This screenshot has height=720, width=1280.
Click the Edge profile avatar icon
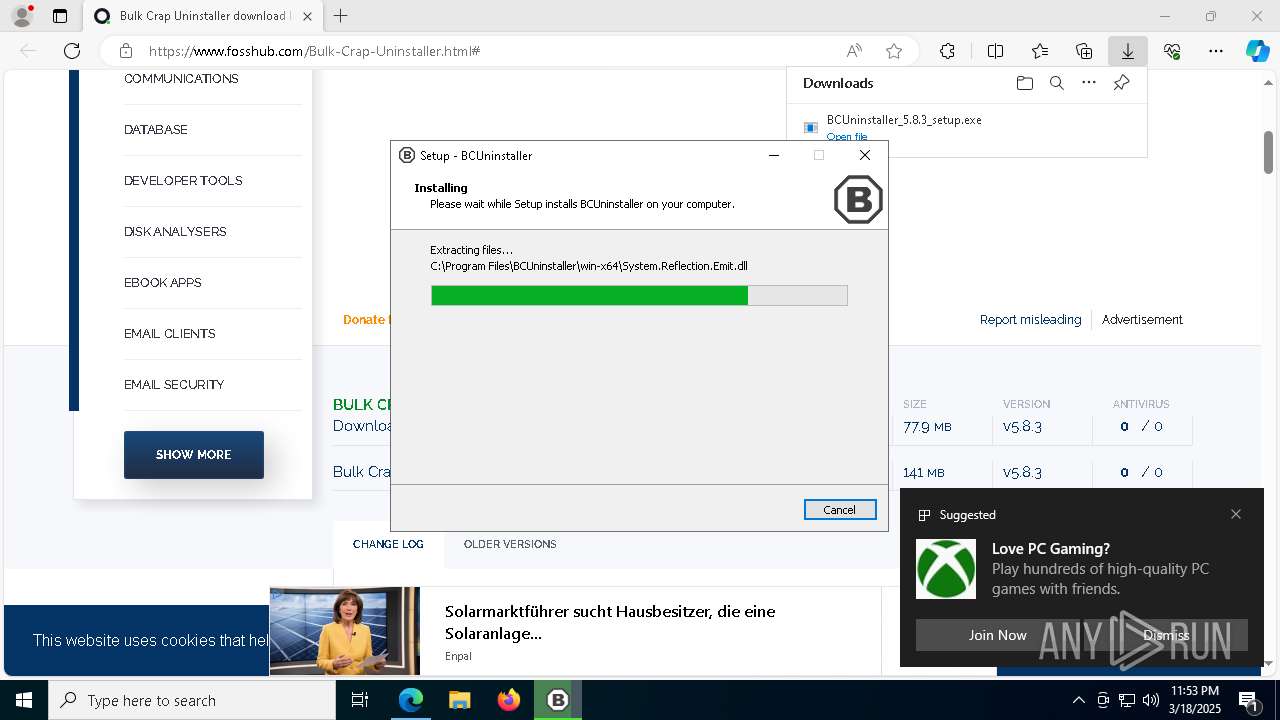[x=21, y=16]
